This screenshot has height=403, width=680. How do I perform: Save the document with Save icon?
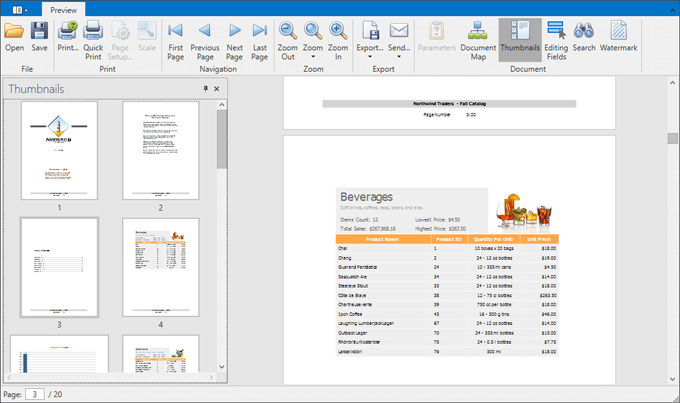[39, 36]
